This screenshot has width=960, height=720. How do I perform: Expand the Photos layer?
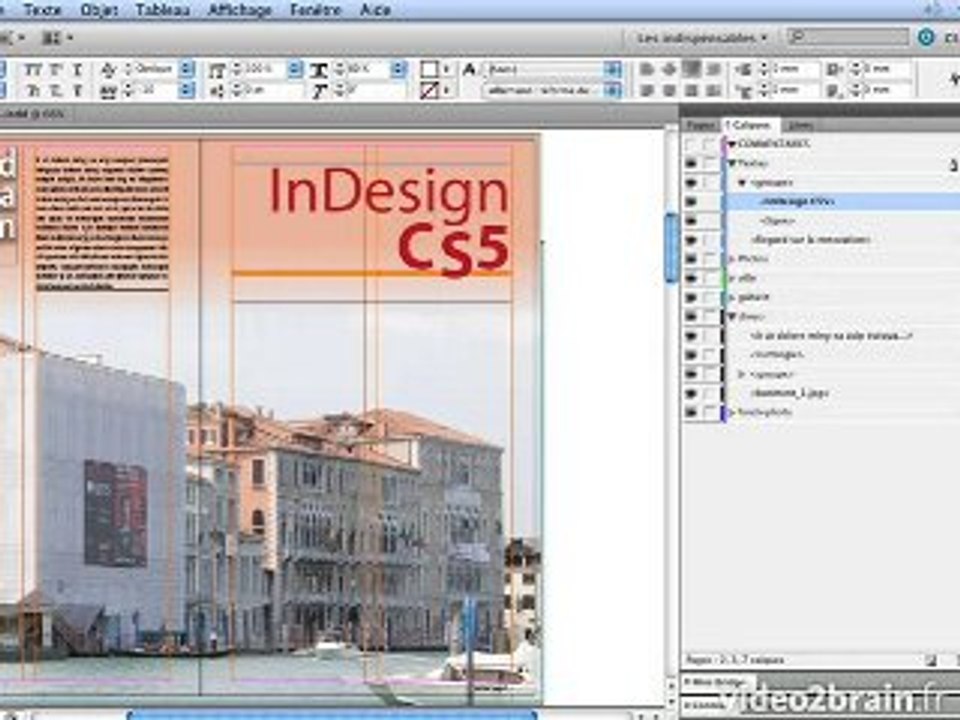tap(732, 259)
